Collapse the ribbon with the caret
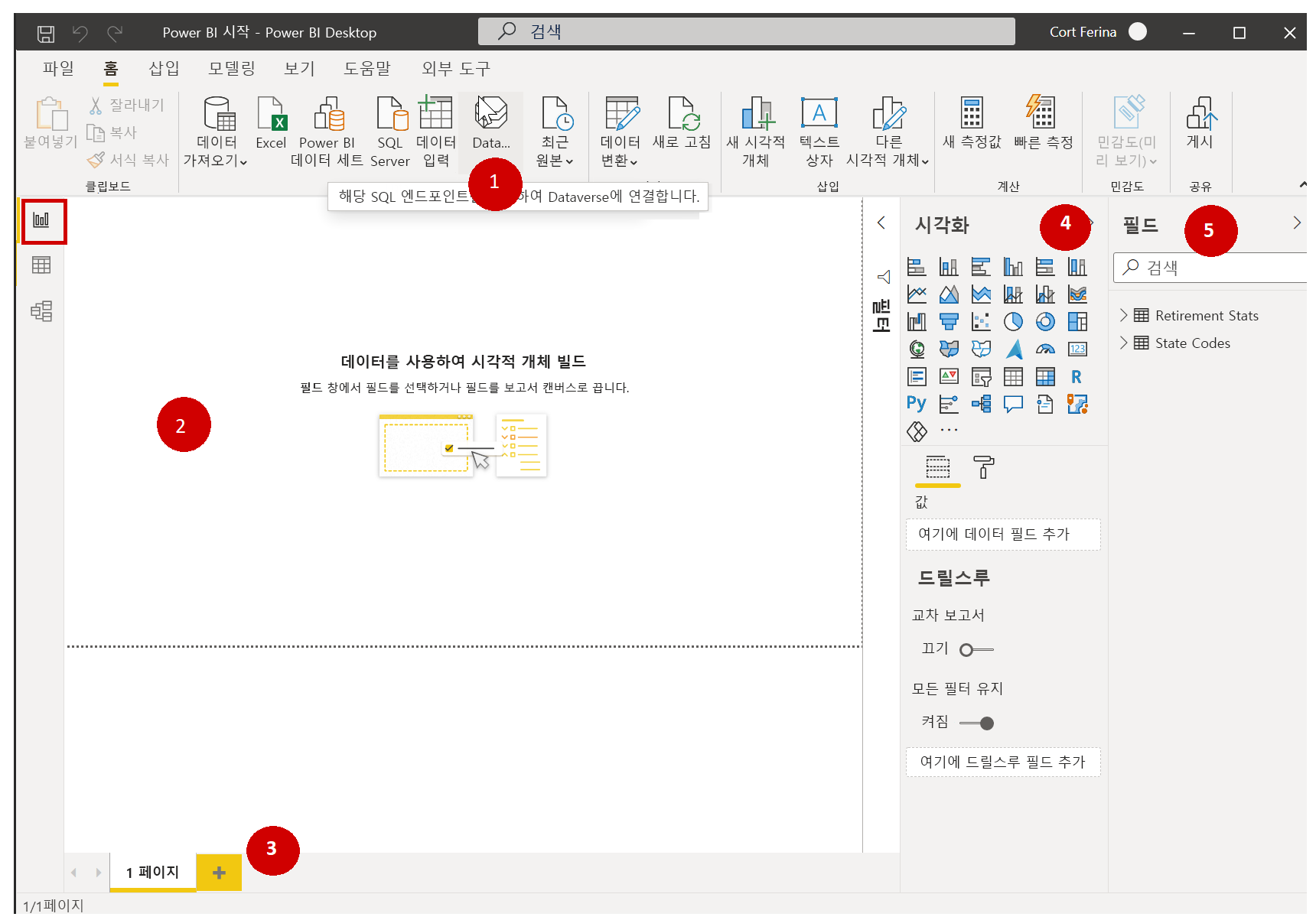The image size is (1316, 920). pyautogui.click(x=1302, y=184)
